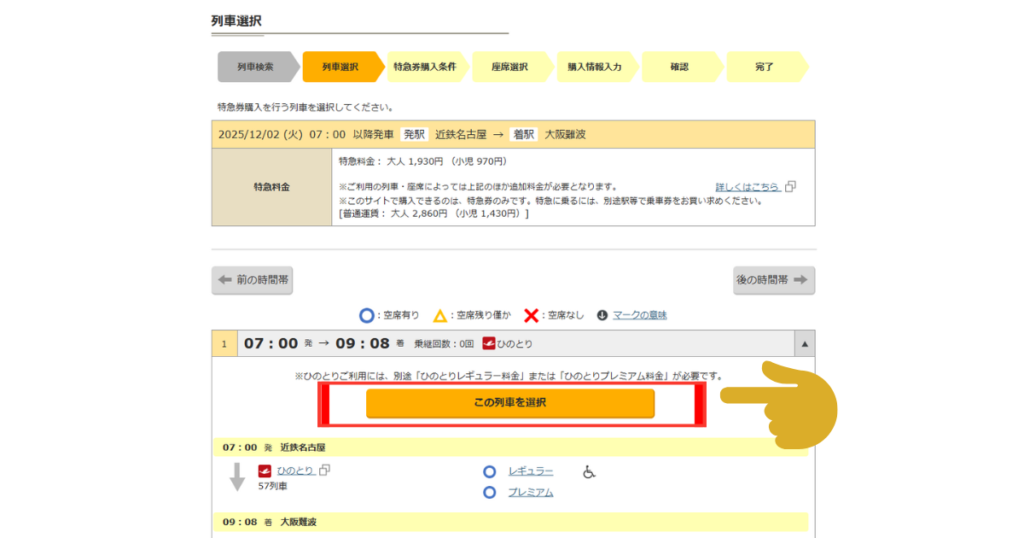The image size is (1024, 538).
Task: Go back to the 列車検索 step
Action: (x=255, y=67)
